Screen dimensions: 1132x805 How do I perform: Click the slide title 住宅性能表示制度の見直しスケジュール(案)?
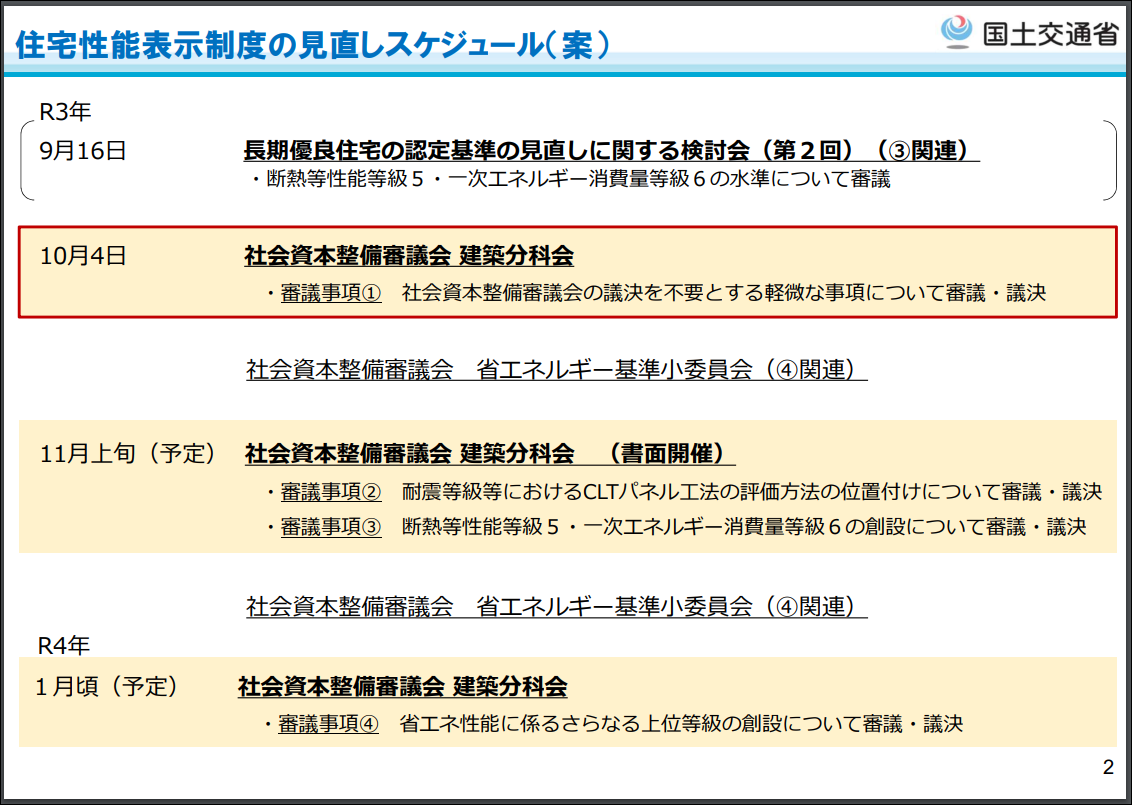click(313, 45)
